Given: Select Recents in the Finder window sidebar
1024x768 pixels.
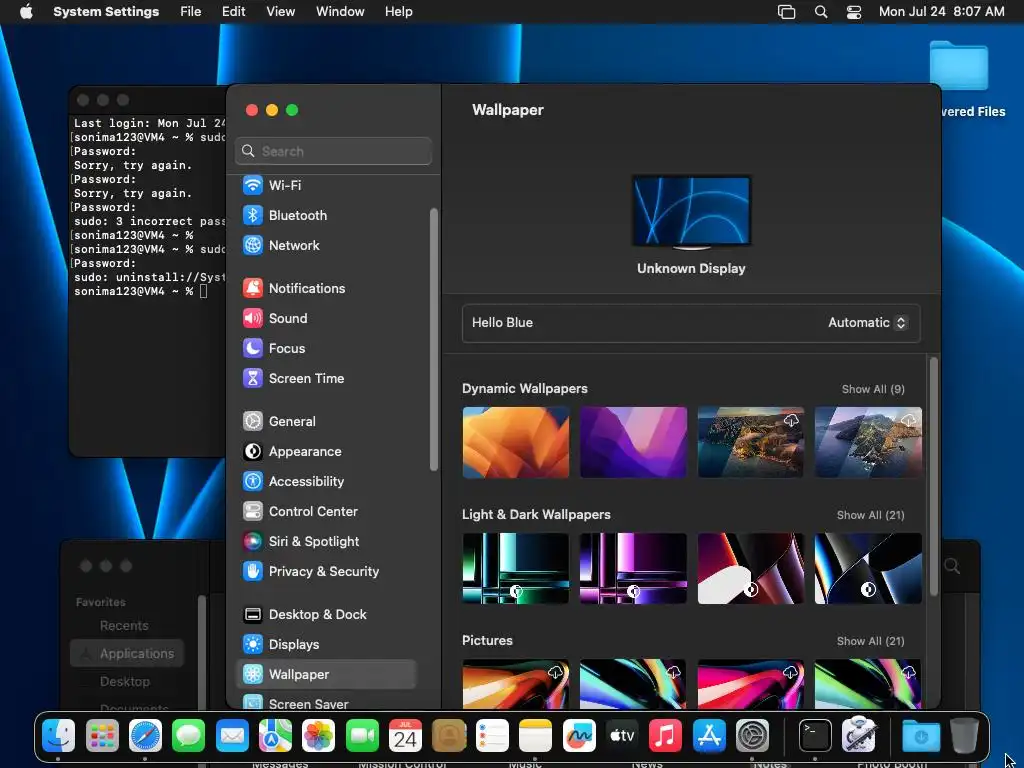Looking at the screenshot, I should coord(124,626).
